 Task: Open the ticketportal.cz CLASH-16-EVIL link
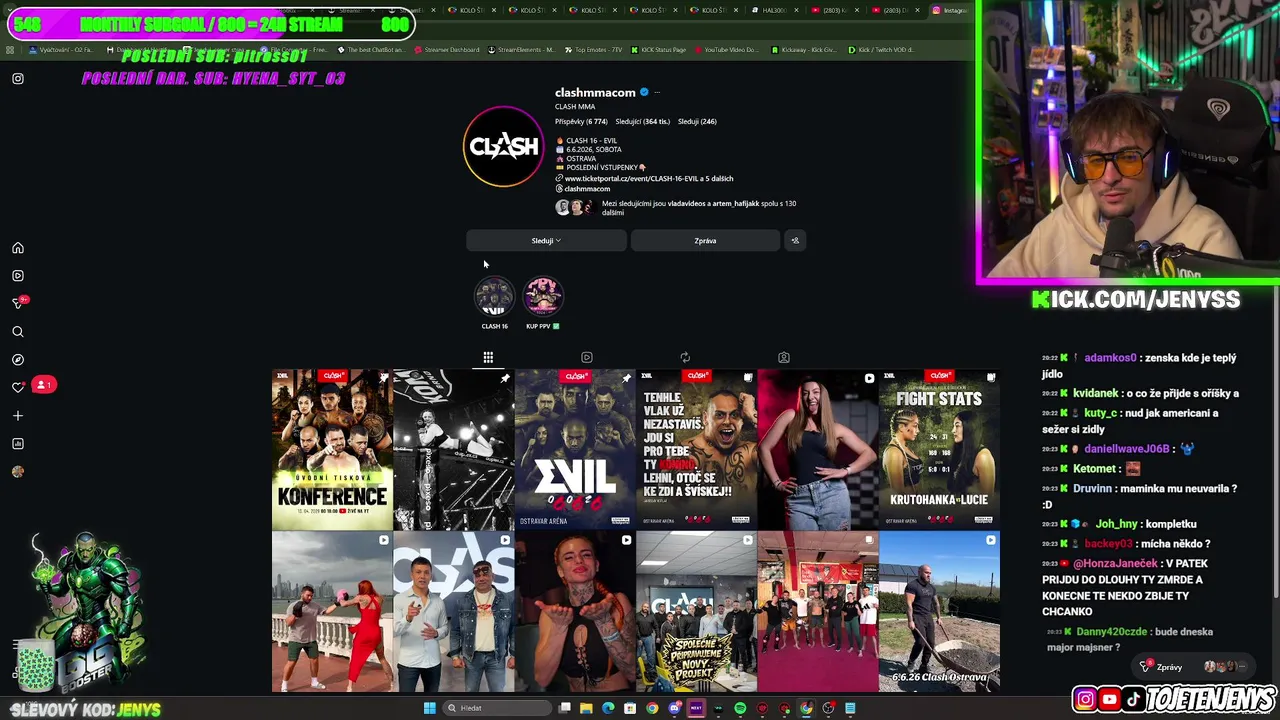[x=649, y=178]
